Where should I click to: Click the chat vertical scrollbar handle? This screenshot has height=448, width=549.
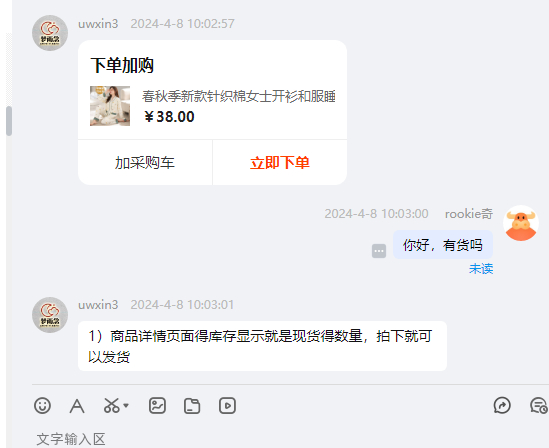click(9, 121)
